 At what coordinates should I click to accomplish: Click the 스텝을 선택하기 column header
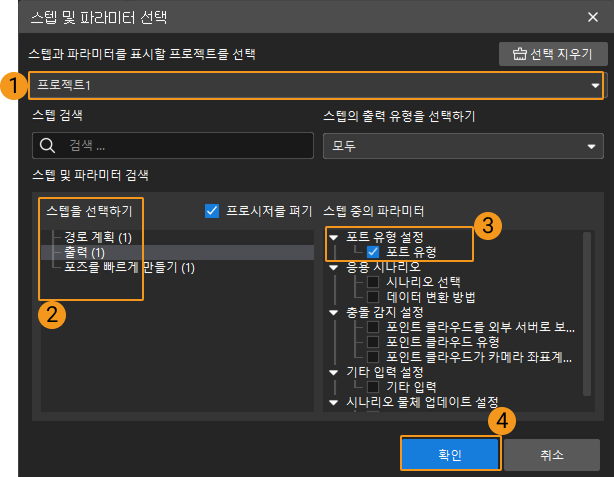(89, 211)
